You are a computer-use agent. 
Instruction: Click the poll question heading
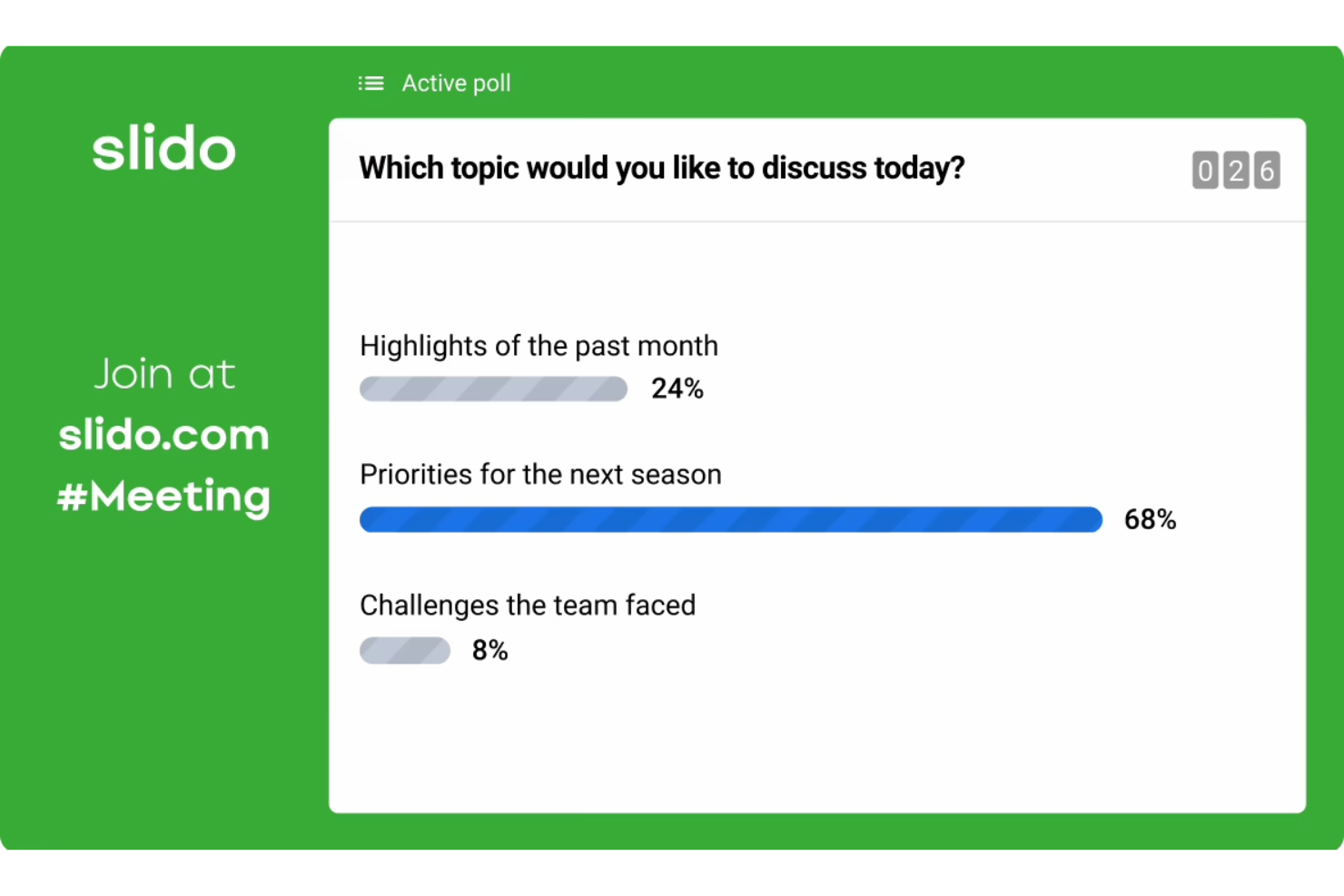(x=661, y=167)
